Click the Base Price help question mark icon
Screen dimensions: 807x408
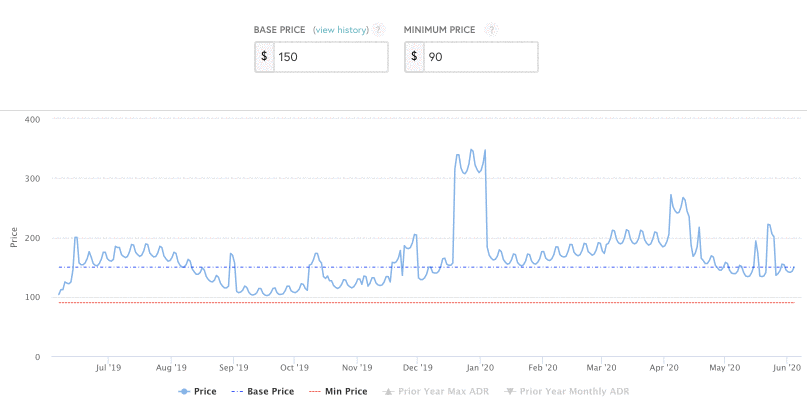coord(378,29)
